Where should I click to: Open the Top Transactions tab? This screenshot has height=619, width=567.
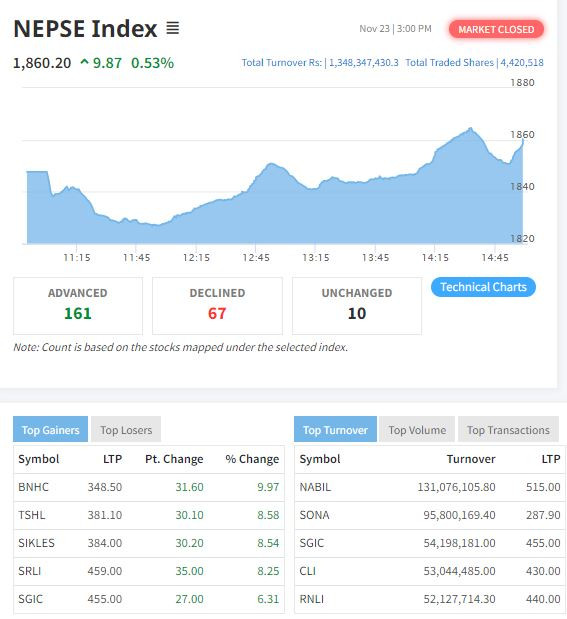(508, 430)
